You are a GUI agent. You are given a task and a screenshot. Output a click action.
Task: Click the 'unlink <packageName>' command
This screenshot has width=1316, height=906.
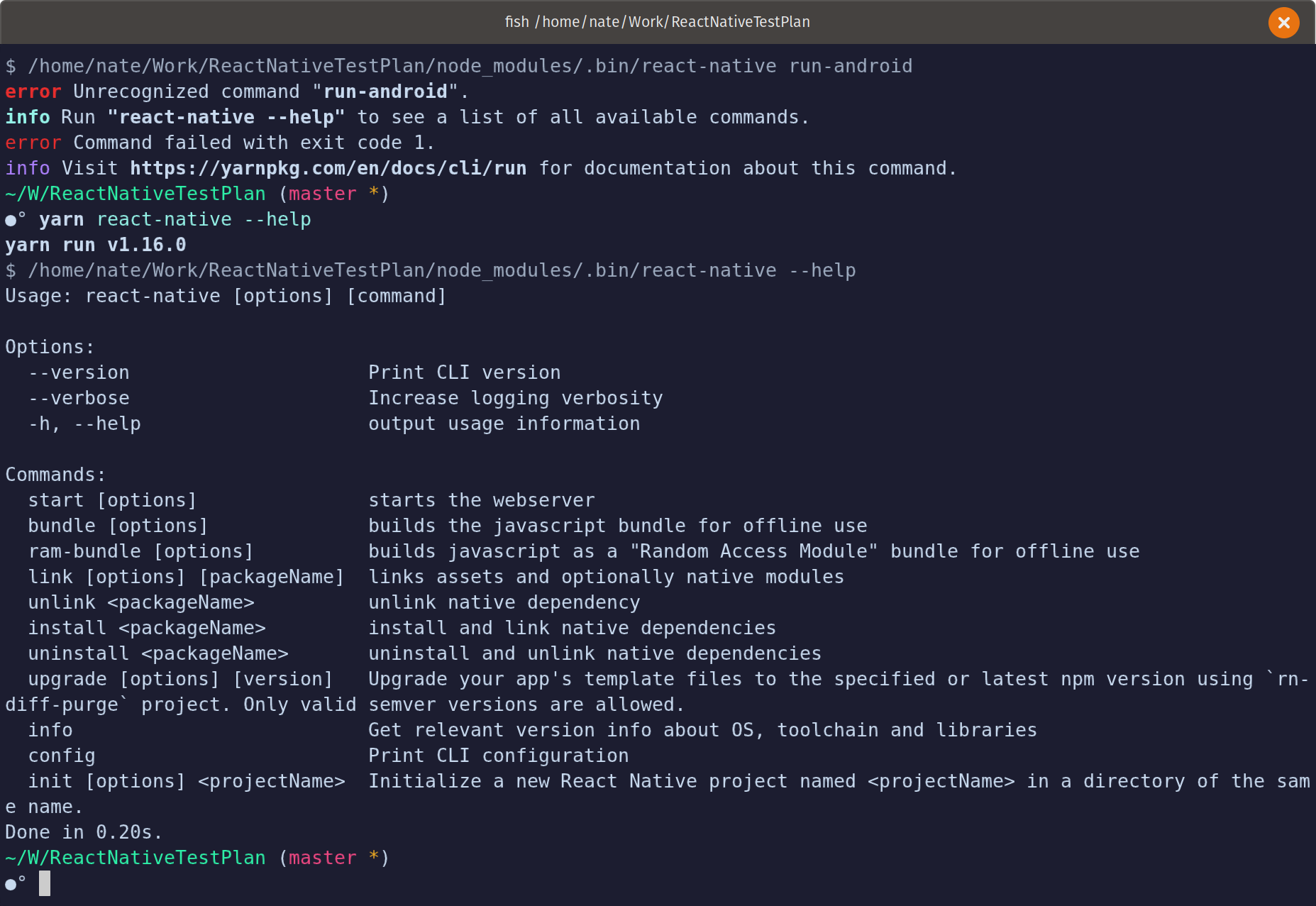141,602
